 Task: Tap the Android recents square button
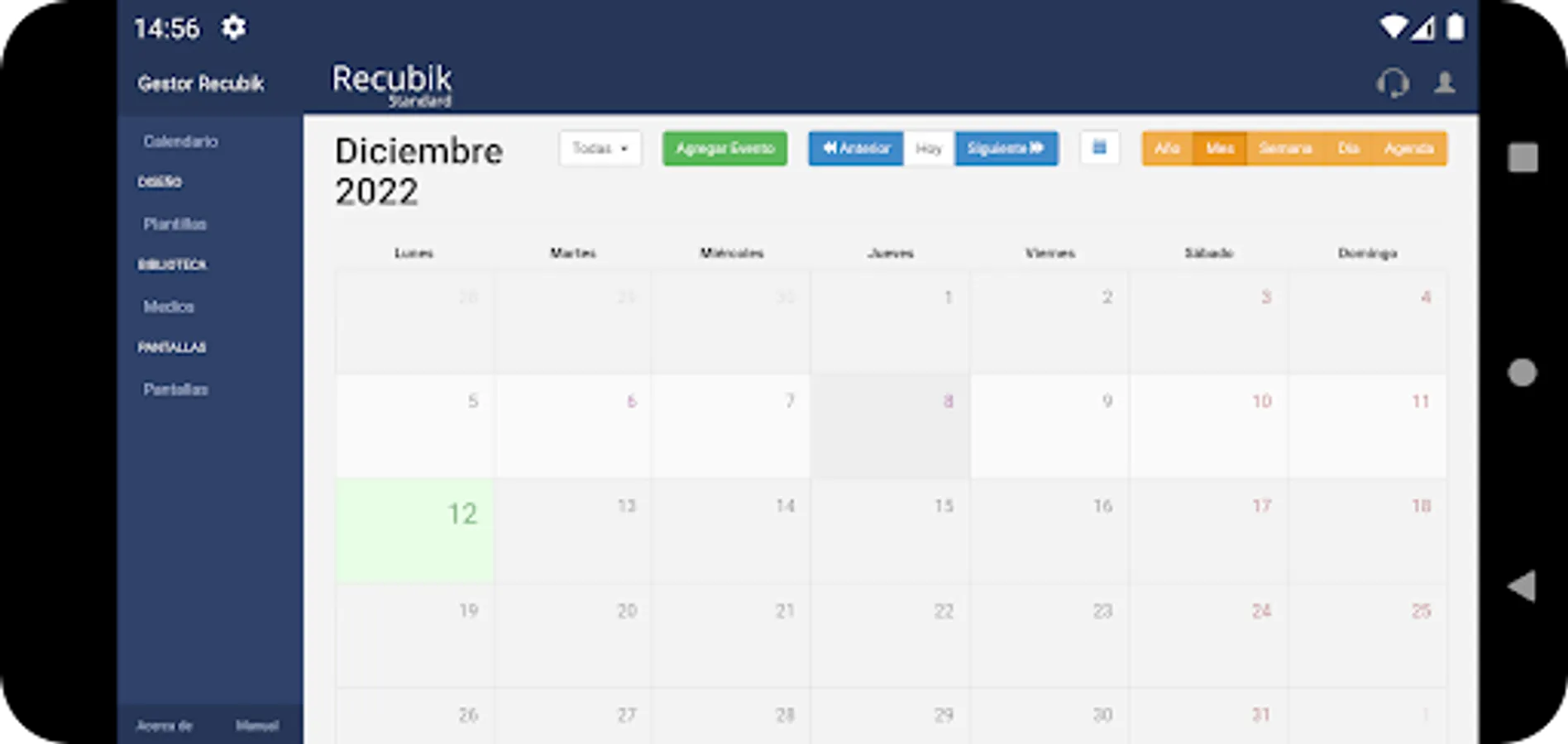click(x=1523, y=157)
